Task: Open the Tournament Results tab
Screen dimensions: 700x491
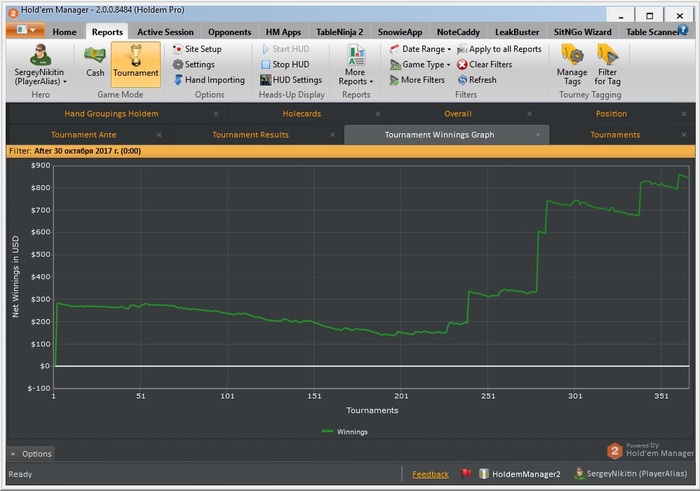Action: tap(250, 135)
